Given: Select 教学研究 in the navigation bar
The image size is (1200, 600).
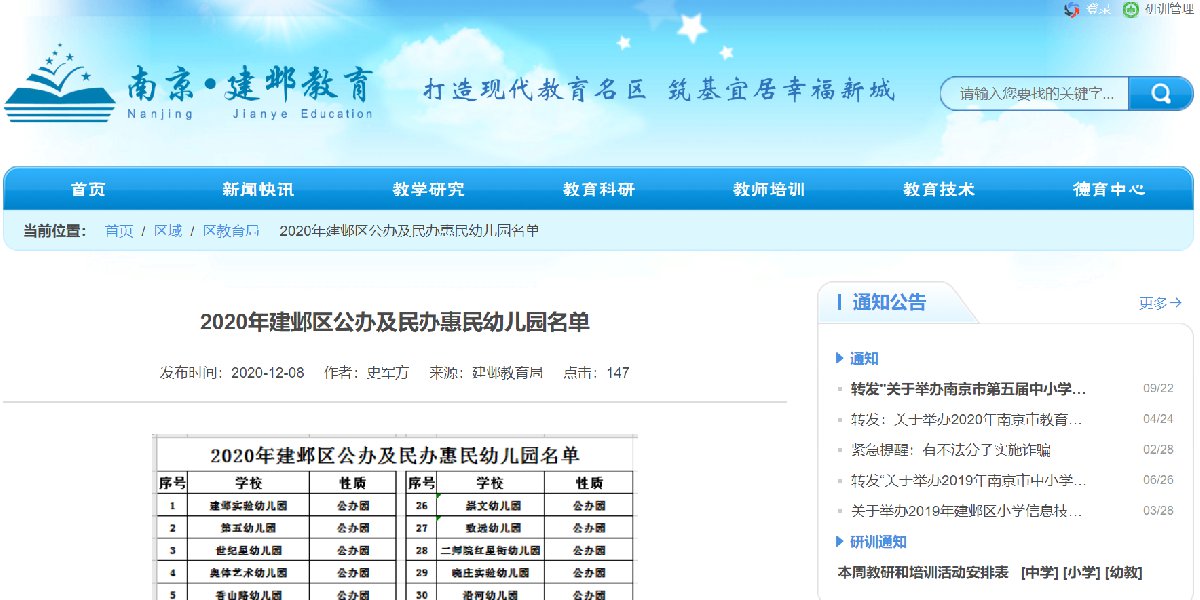Looking at the screenshot, I should 428,189.
